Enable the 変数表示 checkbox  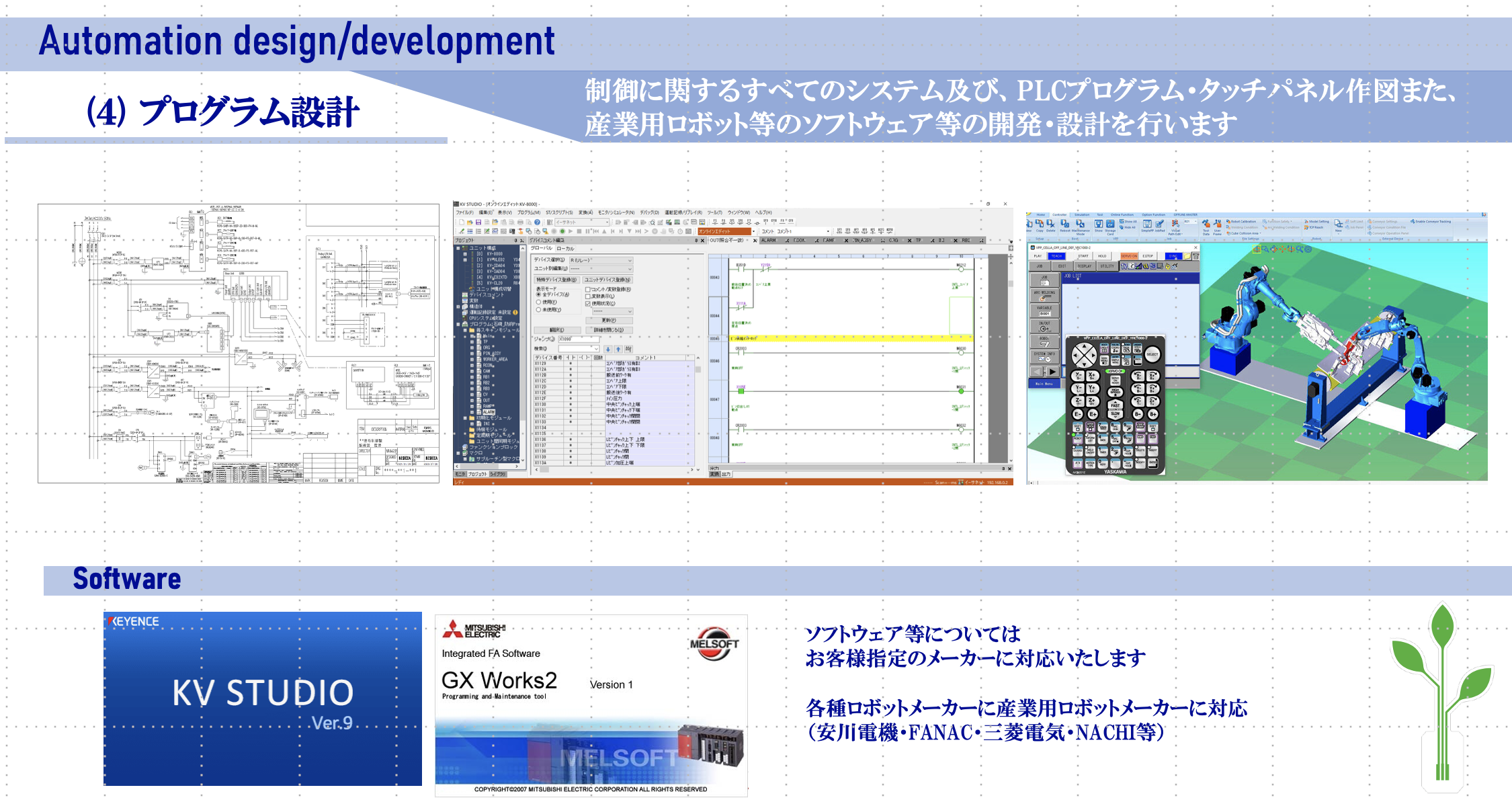(588, 296)
